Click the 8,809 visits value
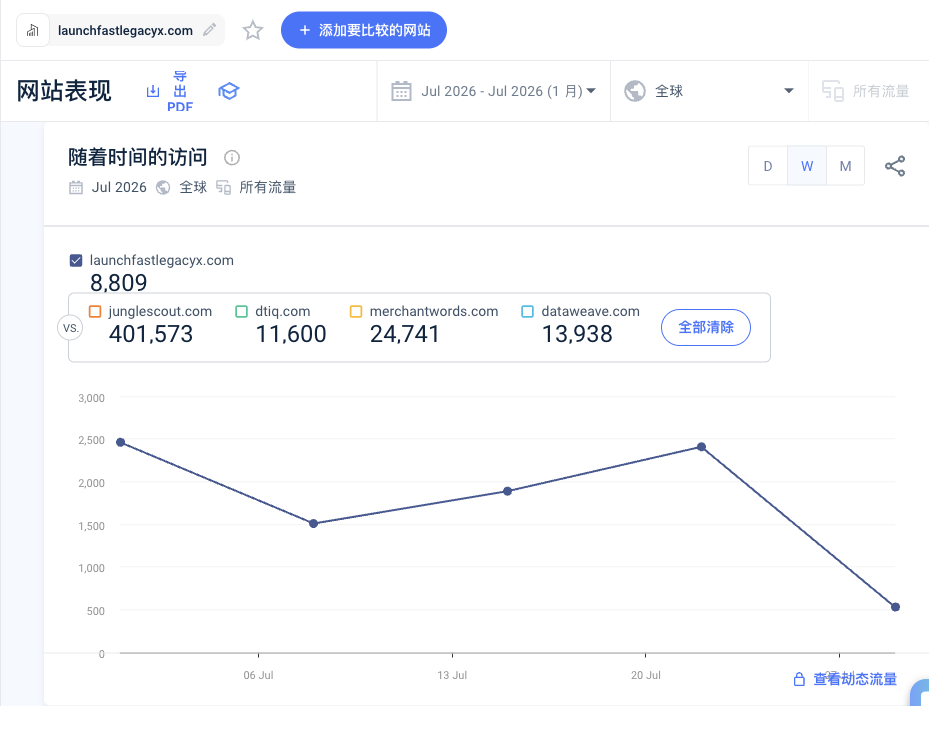The width and height of the screenshot is (929, 742). click(118, 283)
